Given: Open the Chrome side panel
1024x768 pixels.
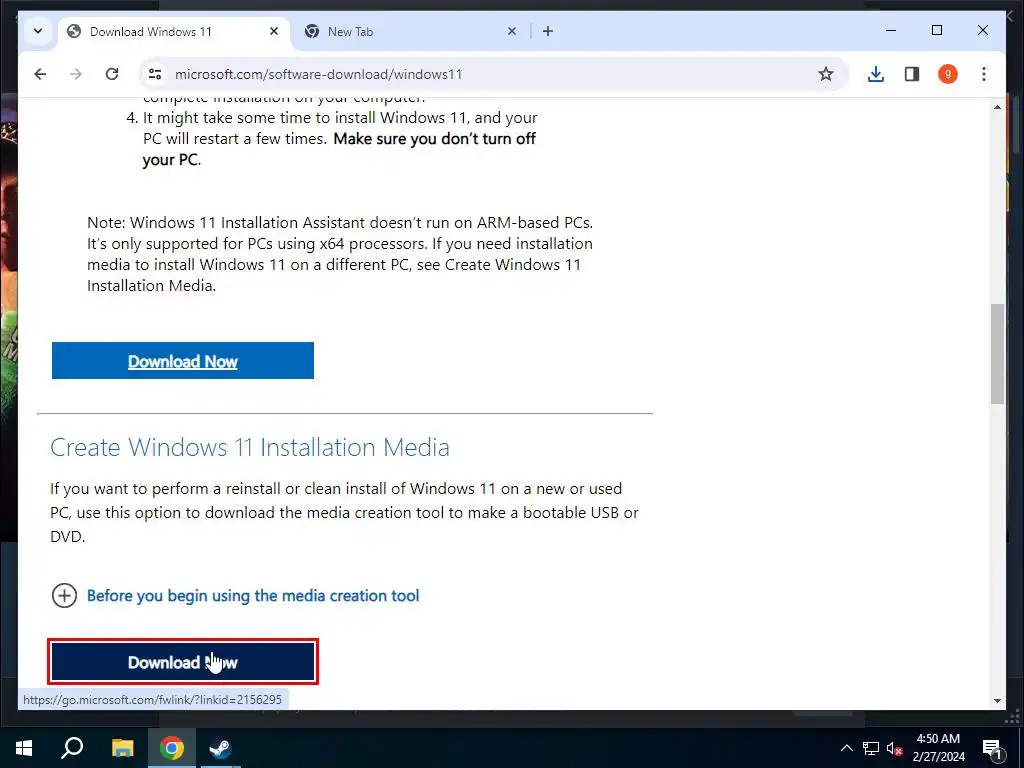Looking at the screenshot, I should click(x=912, y=74).
